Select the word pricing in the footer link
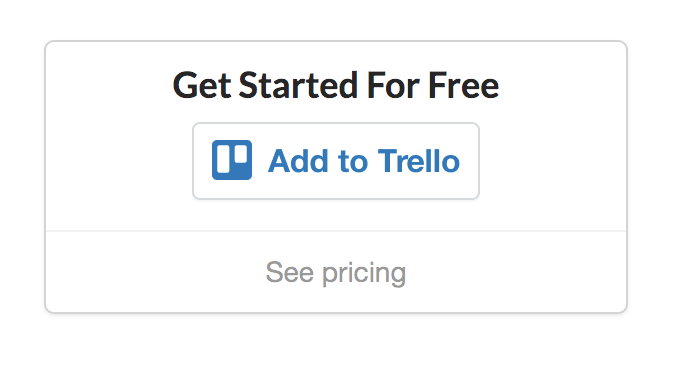This screenshot has width=688, height=370. (364, 273)
